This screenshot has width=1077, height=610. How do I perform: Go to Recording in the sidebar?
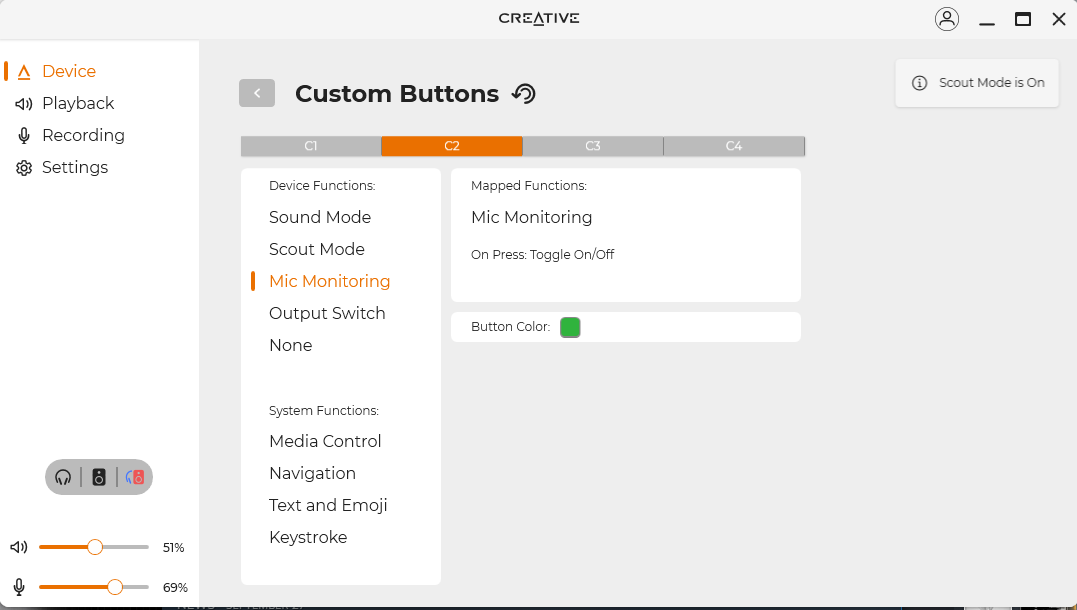(83, 135)
